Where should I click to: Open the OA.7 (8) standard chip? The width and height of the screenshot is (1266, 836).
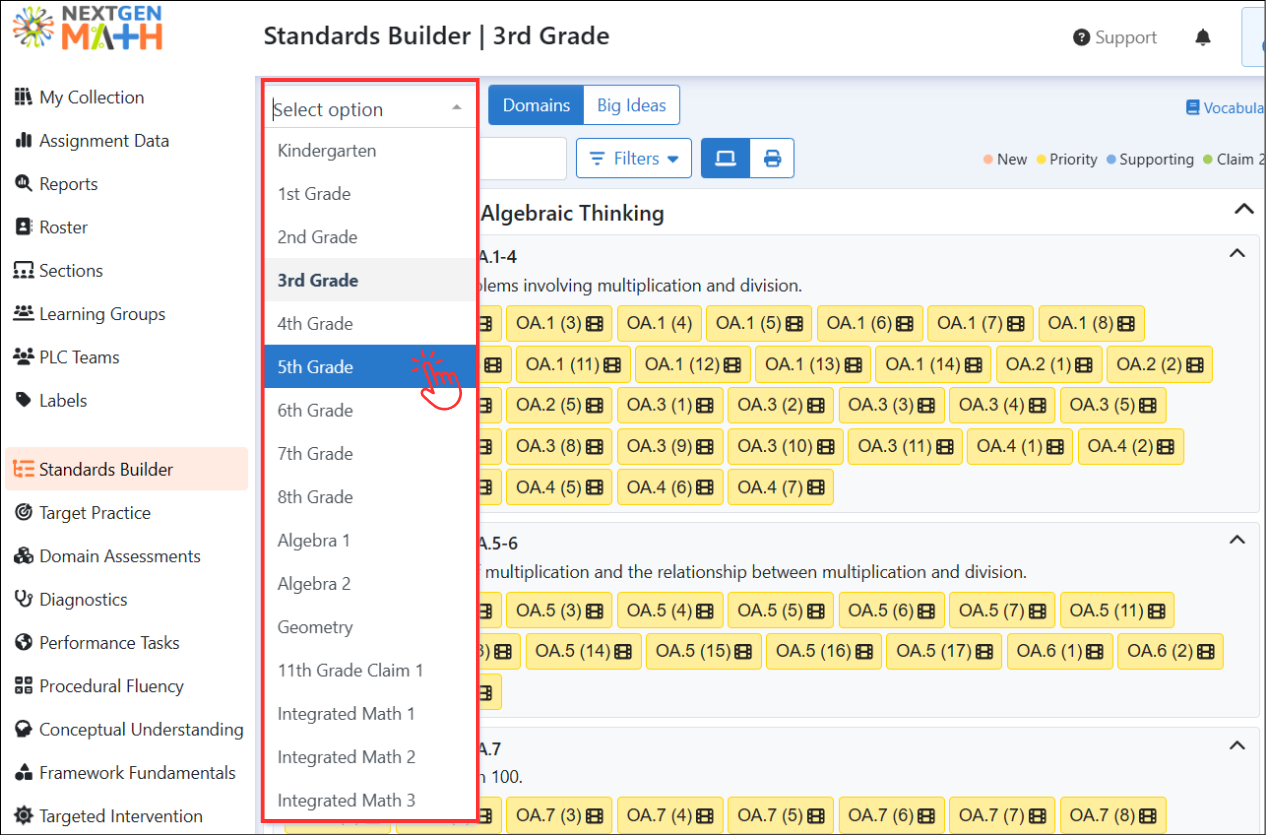[x=1113, y=816]
